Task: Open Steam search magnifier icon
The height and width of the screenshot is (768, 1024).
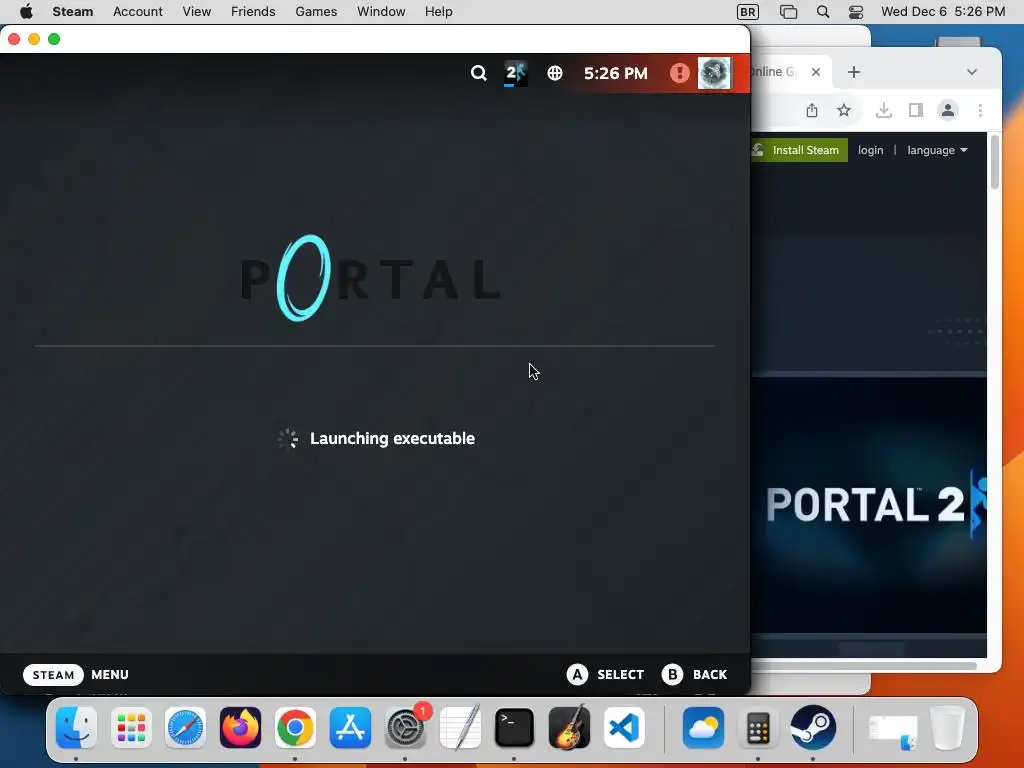Action: [x=478, y=73]
